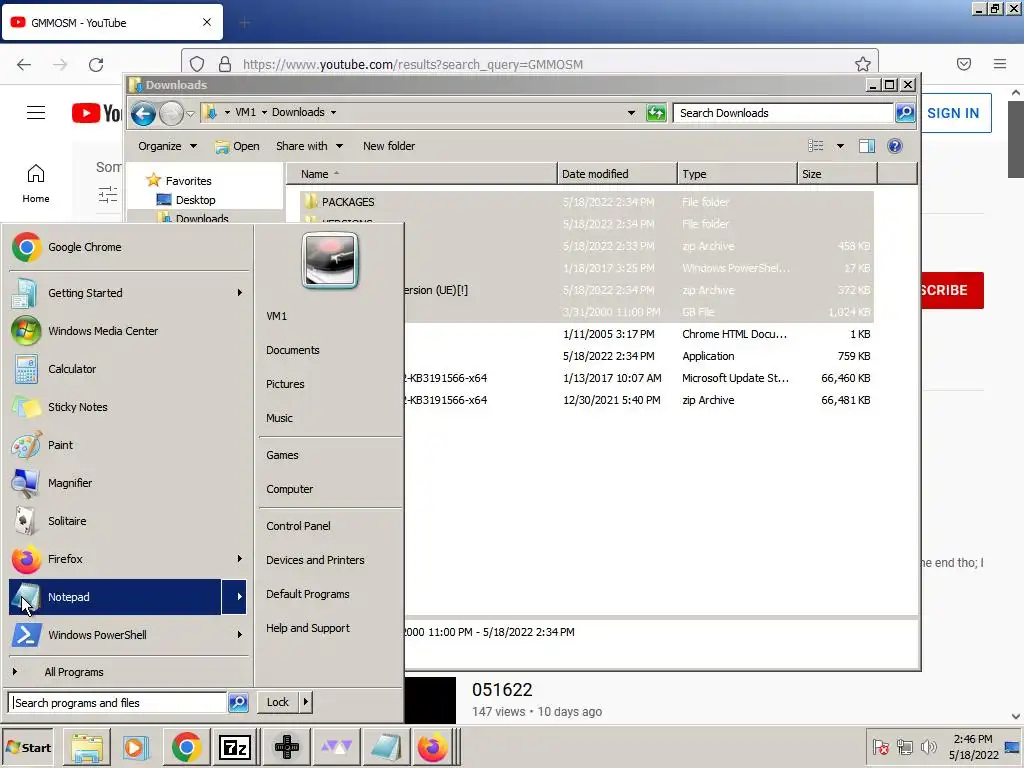Open 7-Zip from the taskbar

point(235,748)
